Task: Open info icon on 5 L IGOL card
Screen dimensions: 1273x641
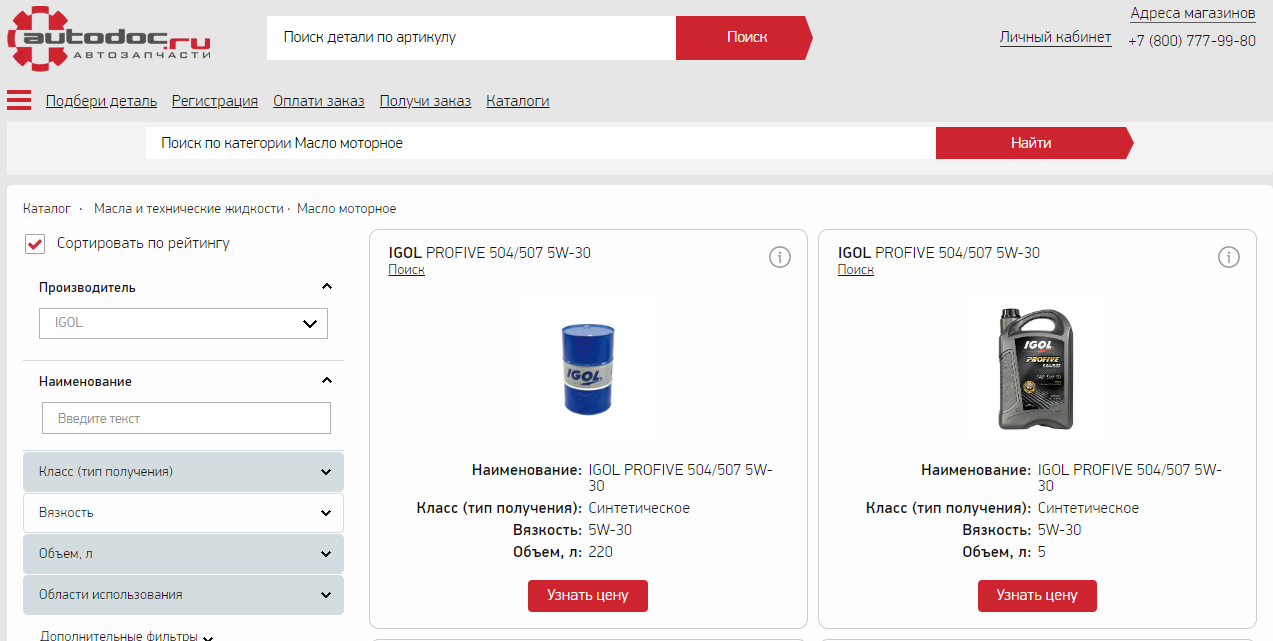Action: click(x=1229, y=257)
